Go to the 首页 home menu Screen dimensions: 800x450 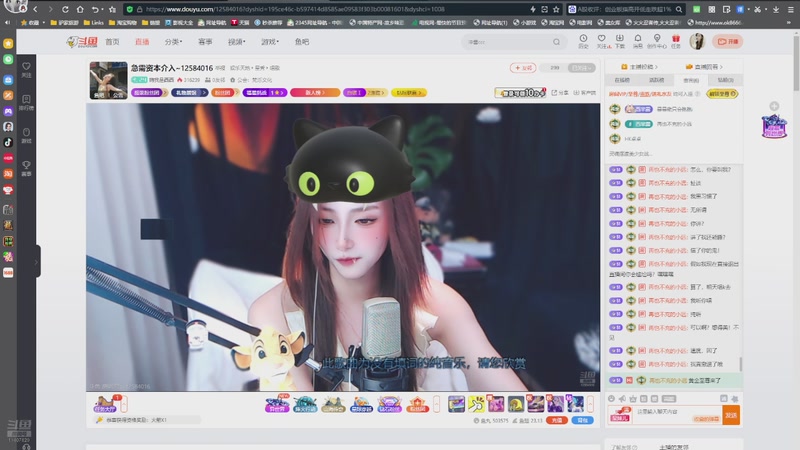coord(112,42)
